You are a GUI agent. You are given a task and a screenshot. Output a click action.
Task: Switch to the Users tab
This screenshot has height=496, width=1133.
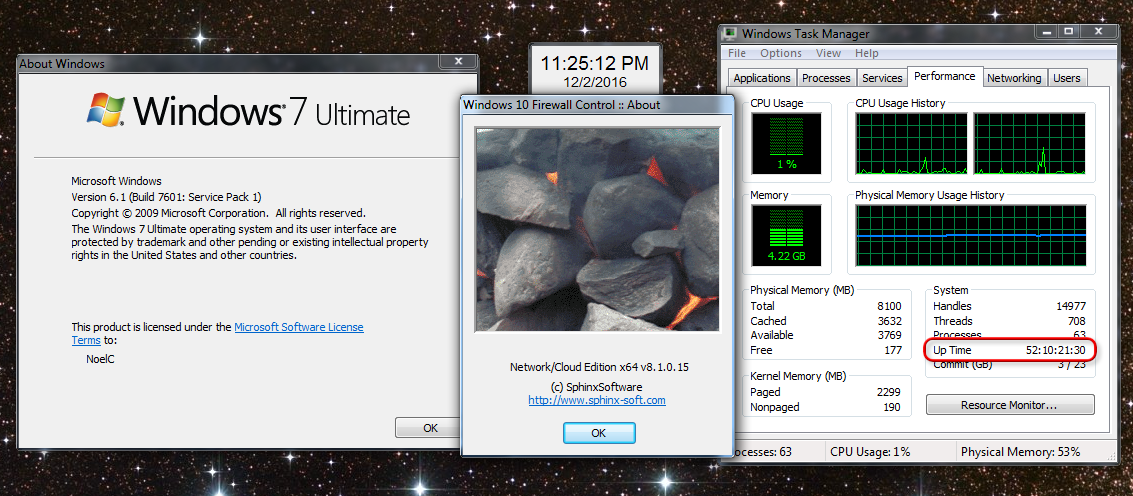coord(1067,78)
